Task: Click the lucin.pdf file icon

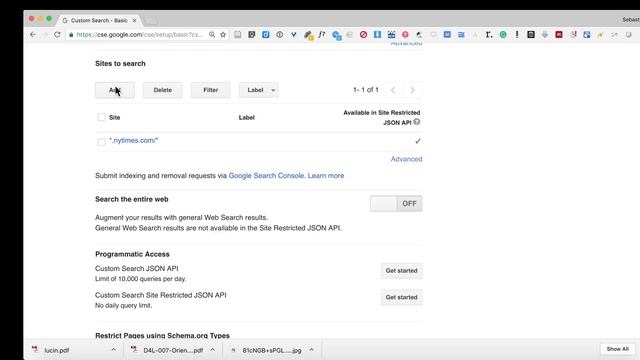Action: click(x=35, y=350)
